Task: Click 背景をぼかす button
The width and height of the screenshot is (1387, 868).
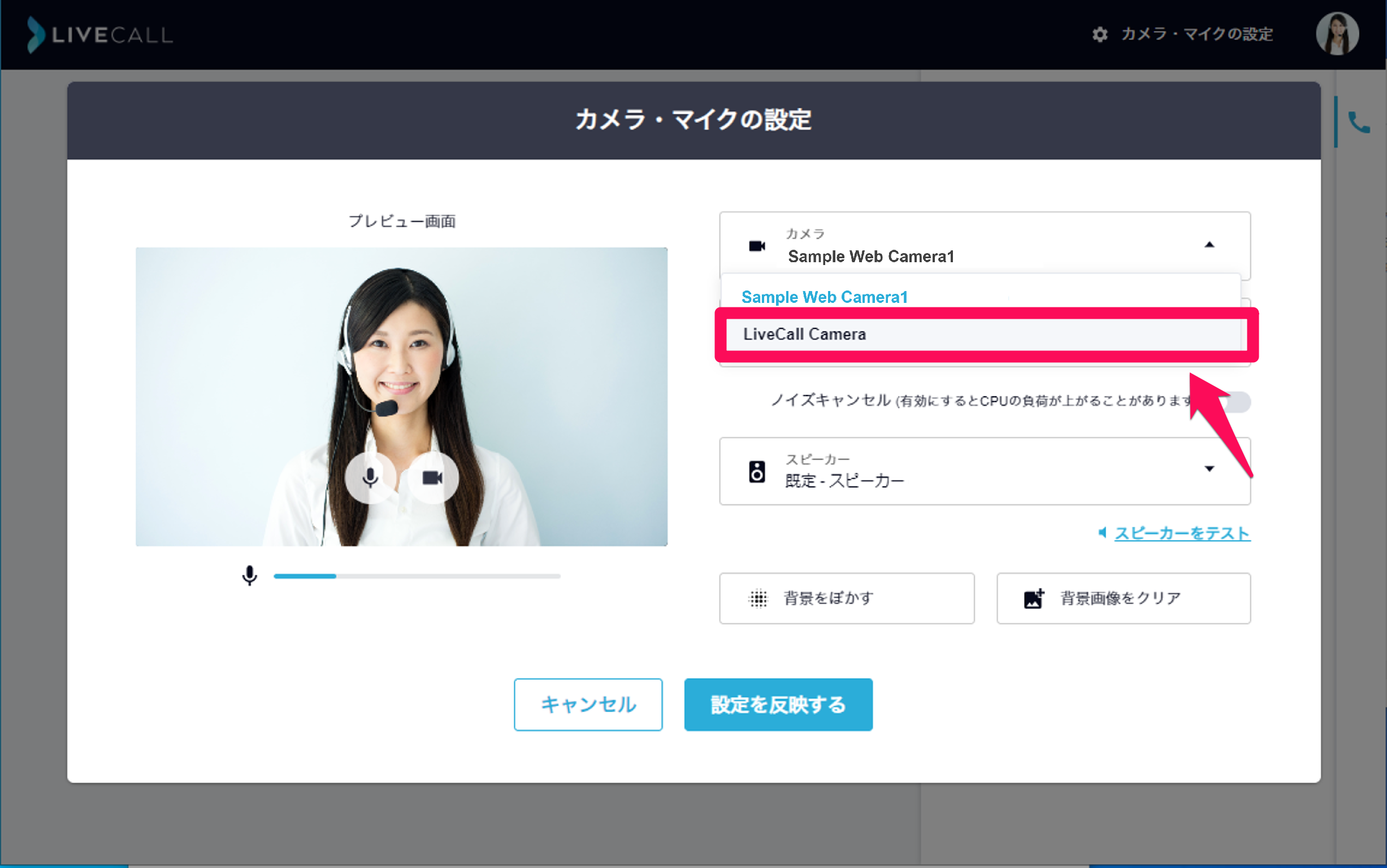Action: point(846,598)
